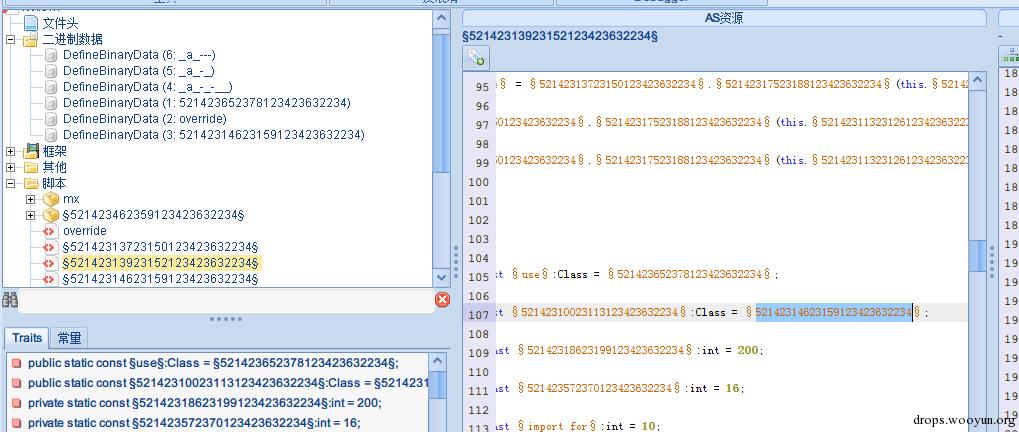The width and height of the screenshot is (1019, 432).
Task: Click the DefineBinaryData (6: _a_---) icon
Action: tap(51, 55)
